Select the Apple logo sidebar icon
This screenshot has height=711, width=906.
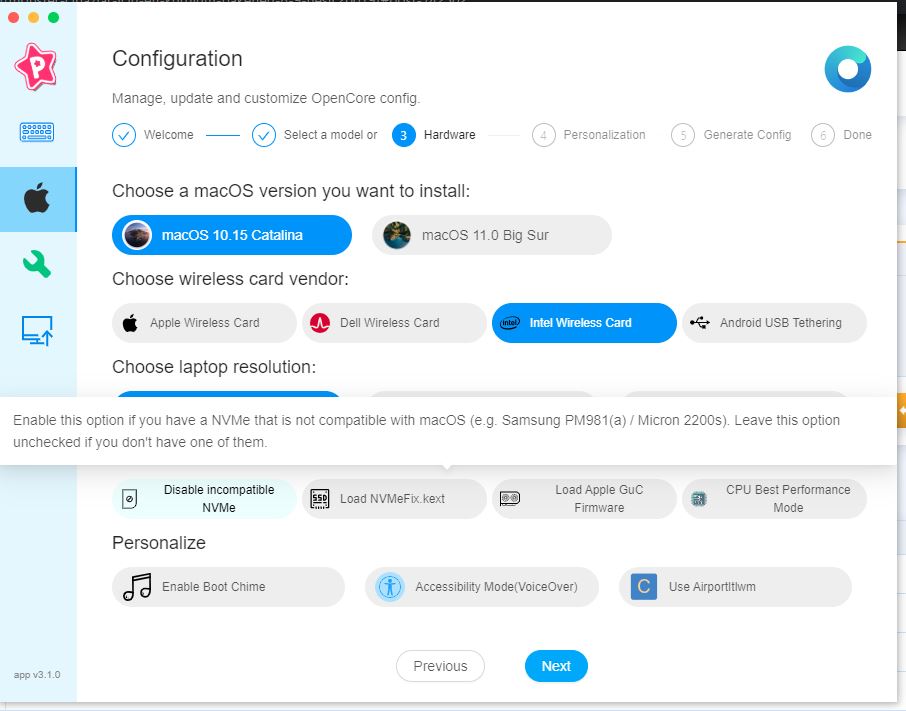coord(37,199)
